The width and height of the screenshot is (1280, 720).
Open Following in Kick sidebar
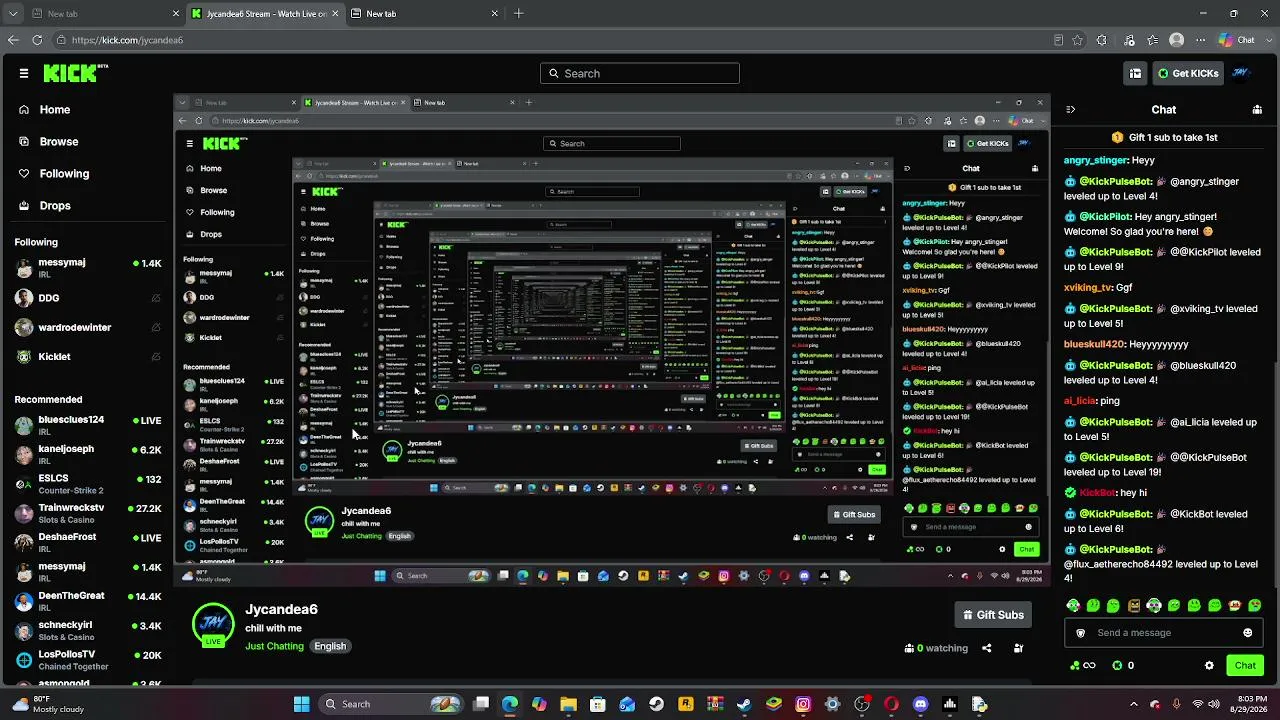[x=64, y=174]
